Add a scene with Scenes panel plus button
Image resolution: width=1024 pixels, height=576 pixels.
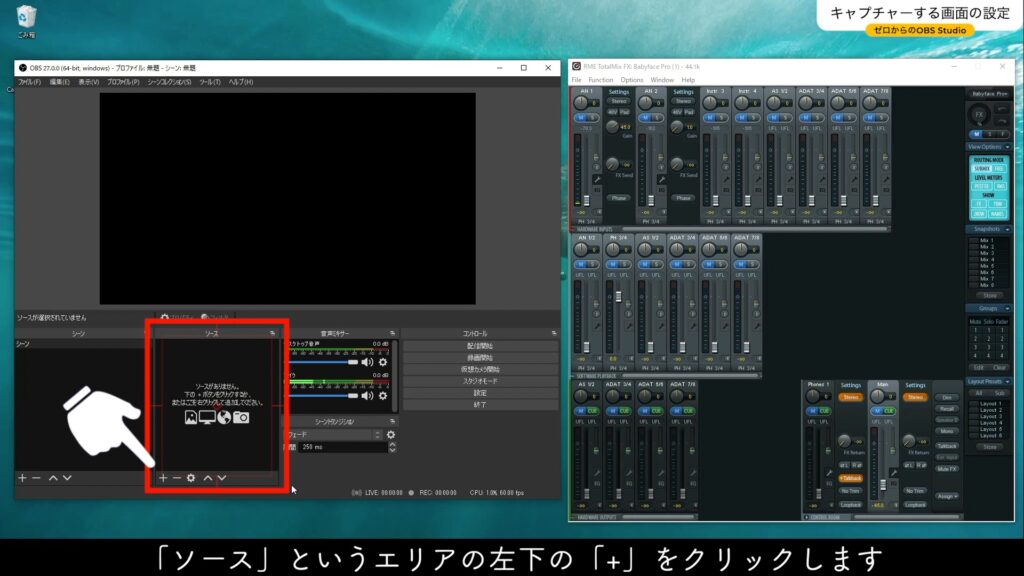22,478
